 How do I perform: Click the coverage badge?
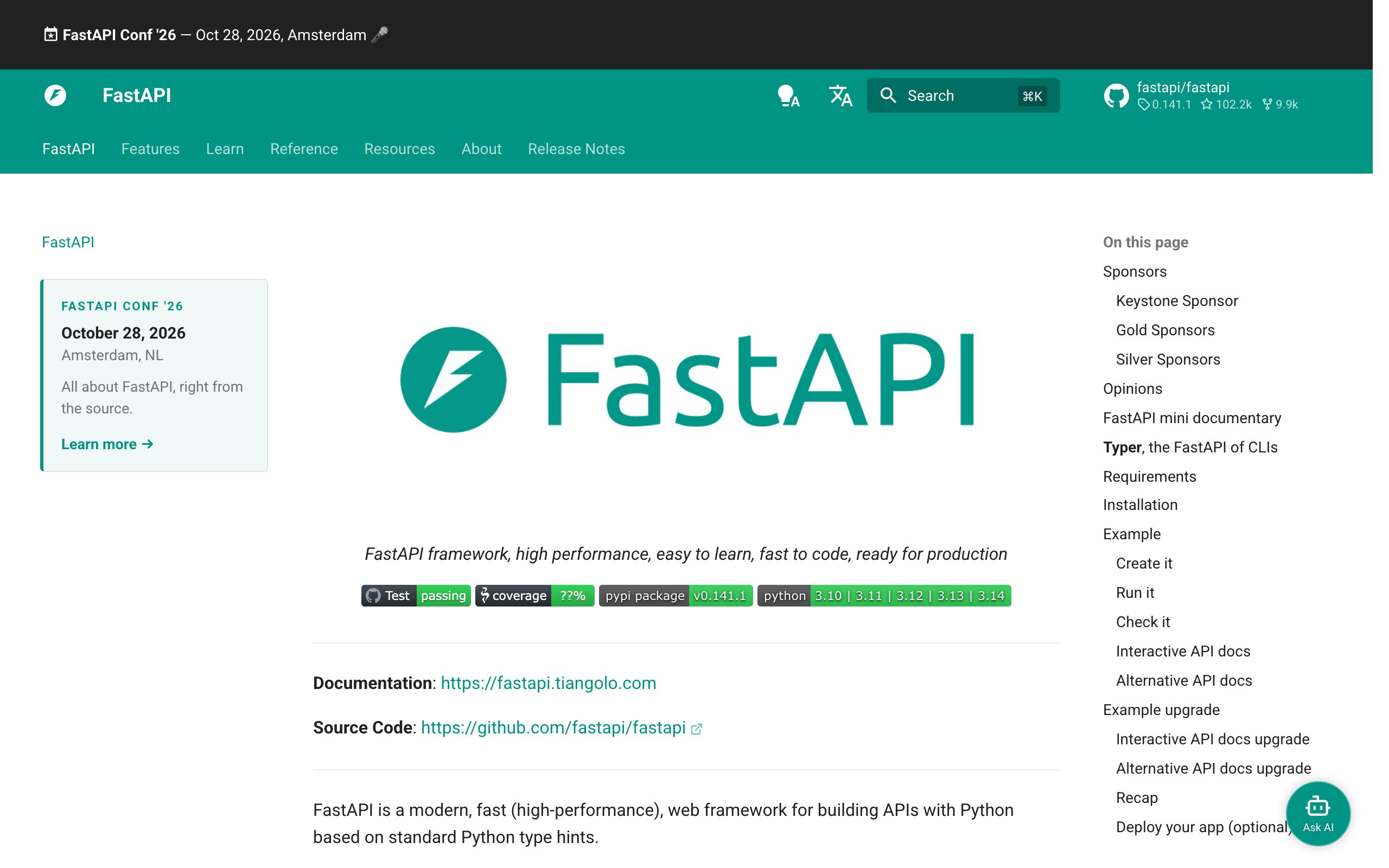[x=534, y=595]
